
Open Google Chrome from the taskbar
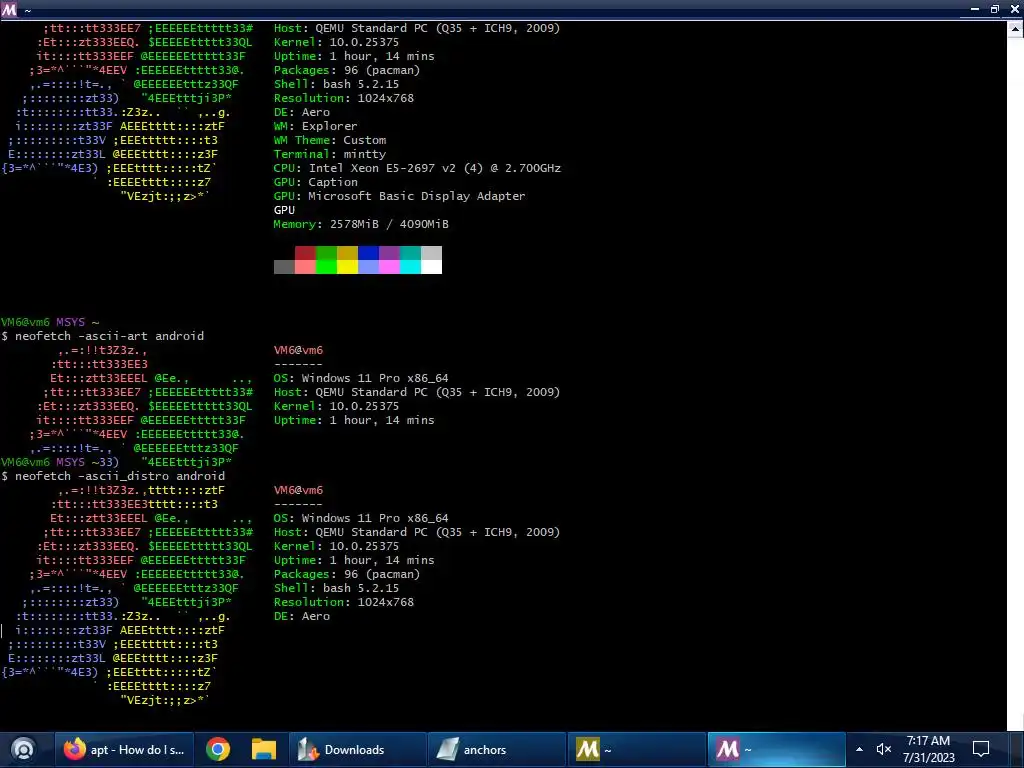[218, 749]
